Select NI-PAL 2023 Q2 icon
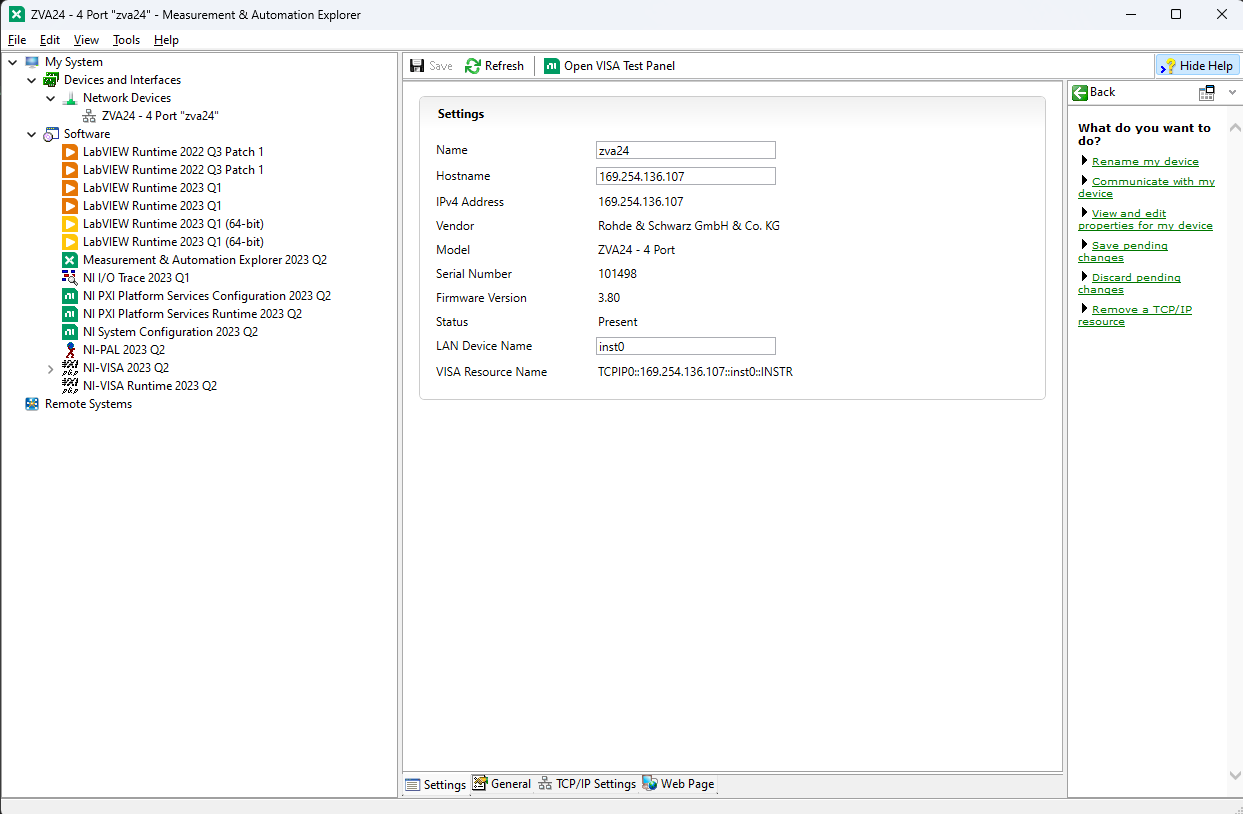The image size is (1243, 814). 70,350
